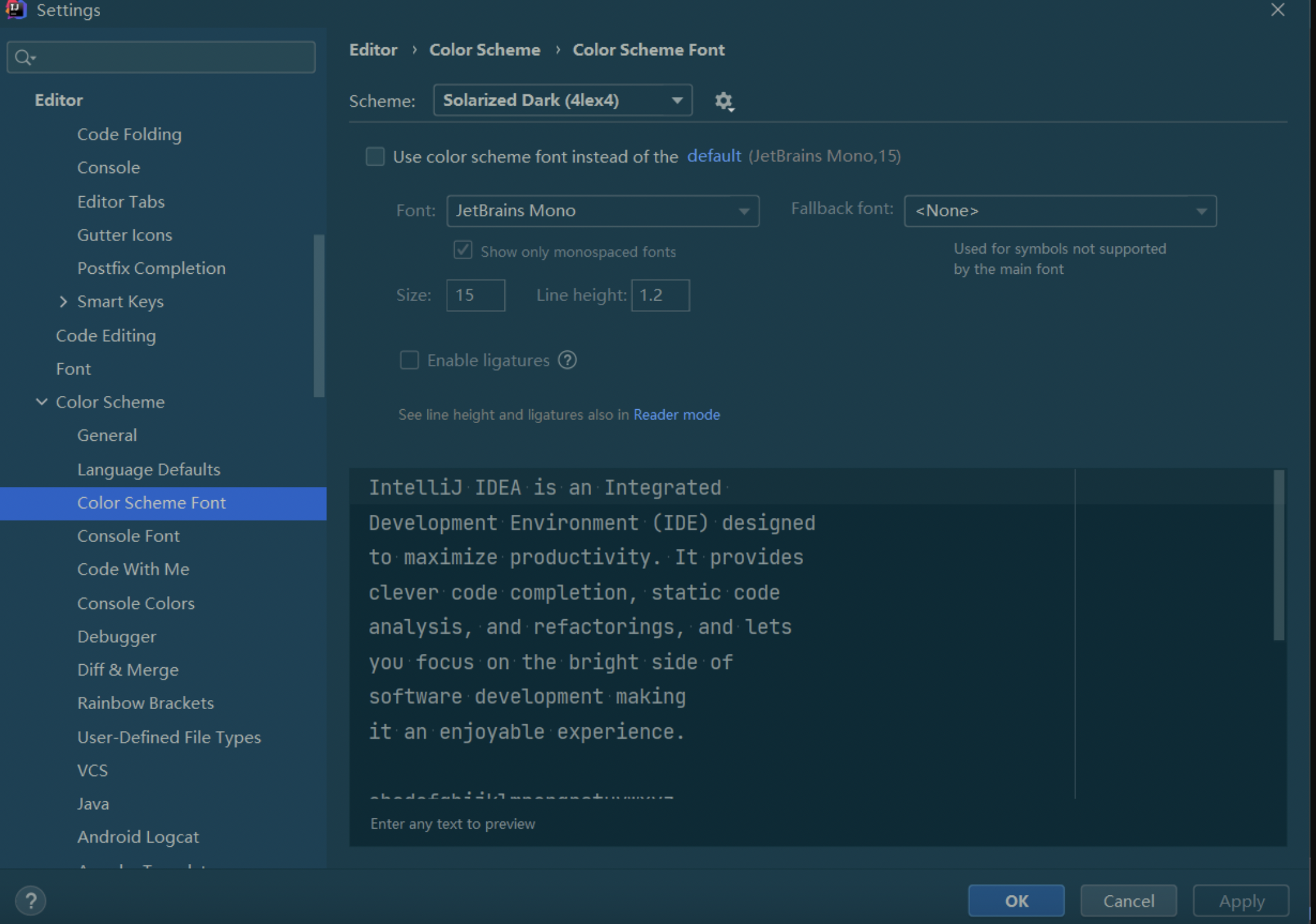Close the Settings dialog
The width and height of the screenshot is (1316, 924).
(1277, 10)
